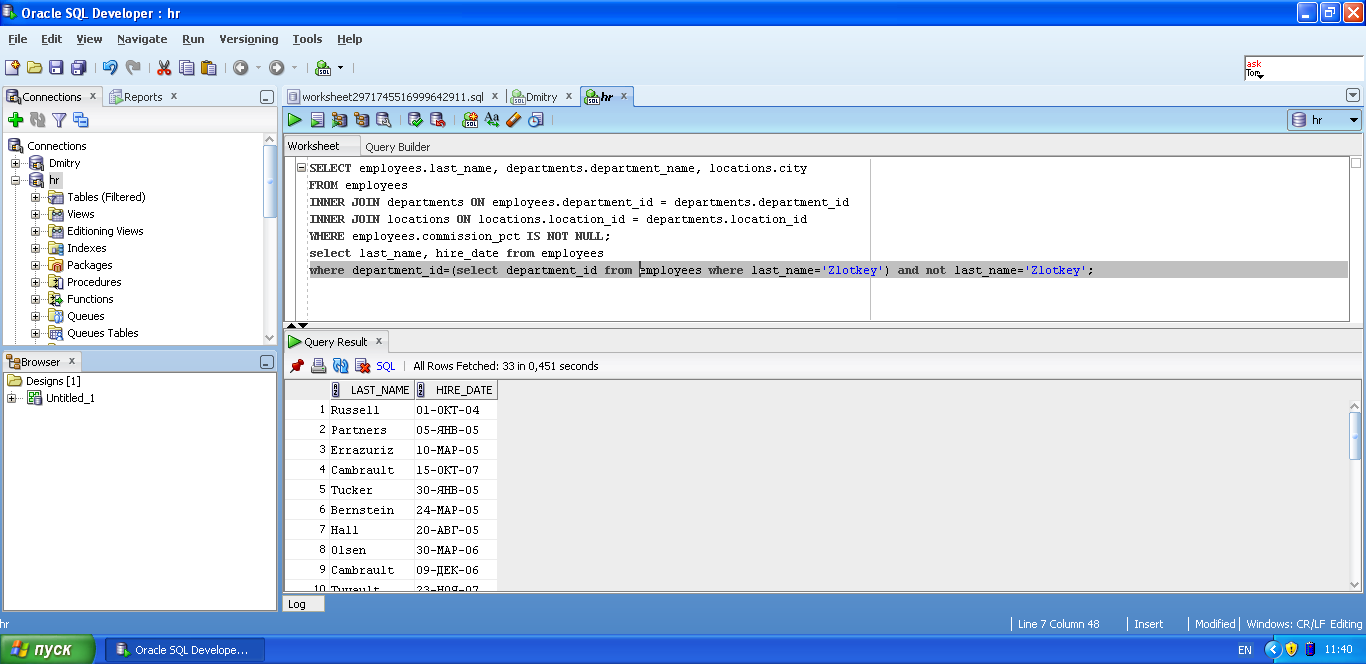Click the Unshared SQL Worksheet icon

(x=470, y=120)
